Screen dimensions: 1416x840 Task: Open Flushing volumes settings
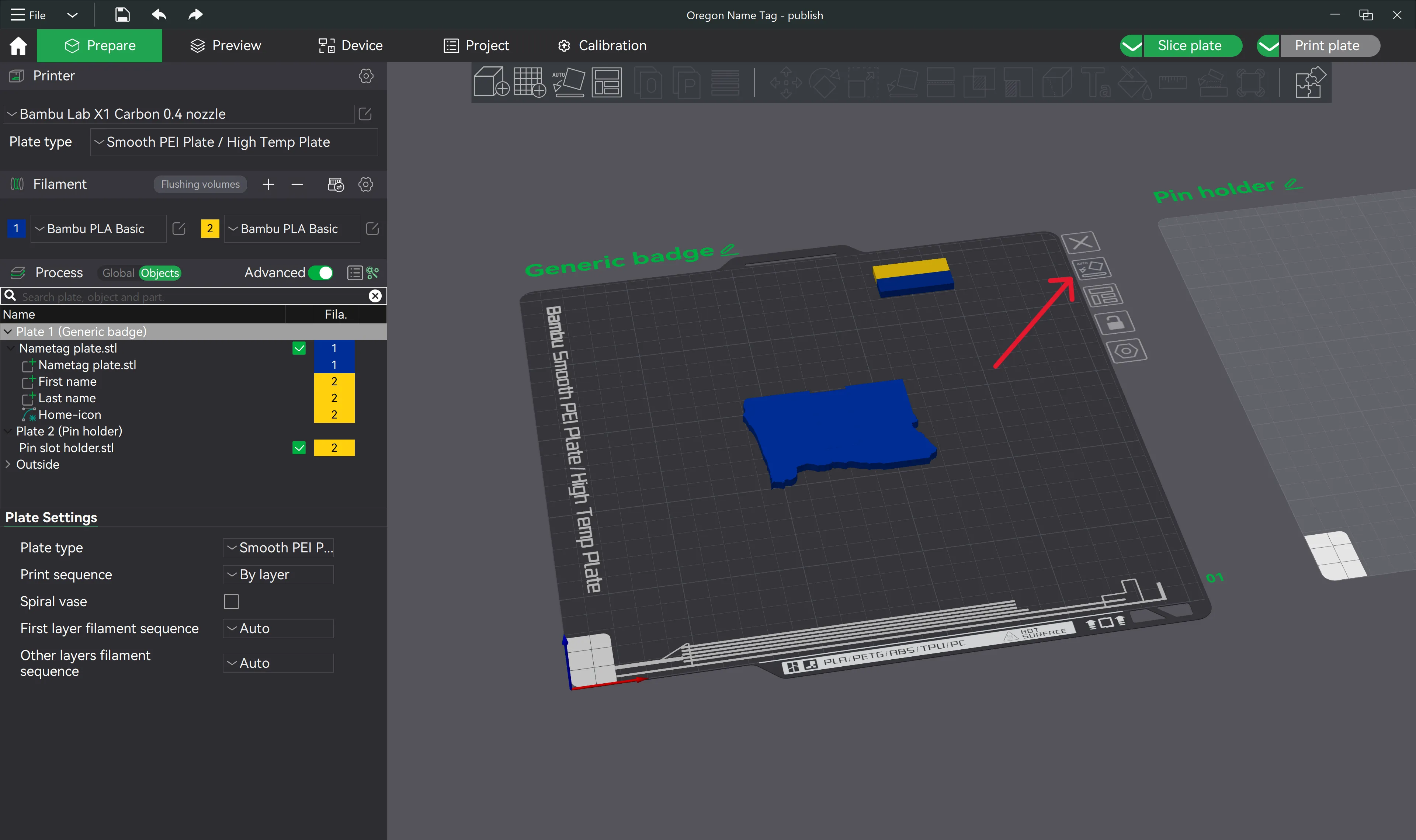click(200, 184)
